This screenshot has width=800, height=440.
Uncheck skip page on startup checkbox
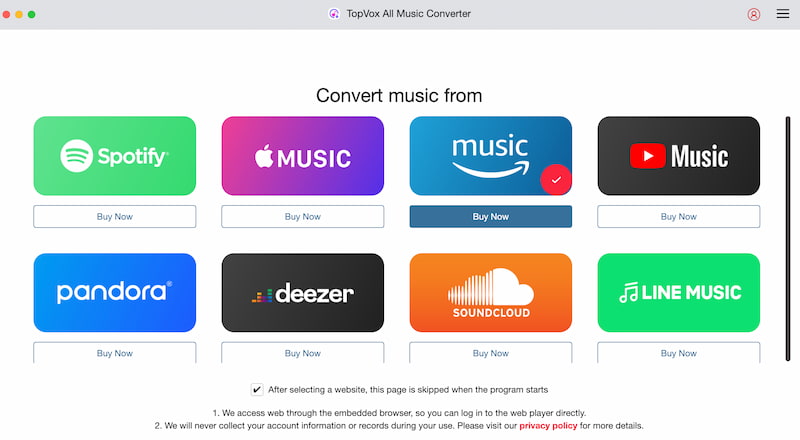[257, 389]
